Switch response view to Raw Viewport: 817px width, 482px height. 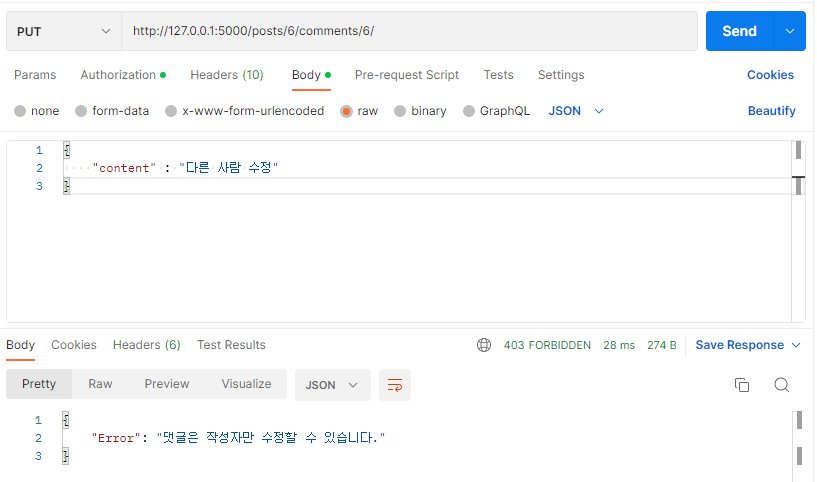coord(100,384)
